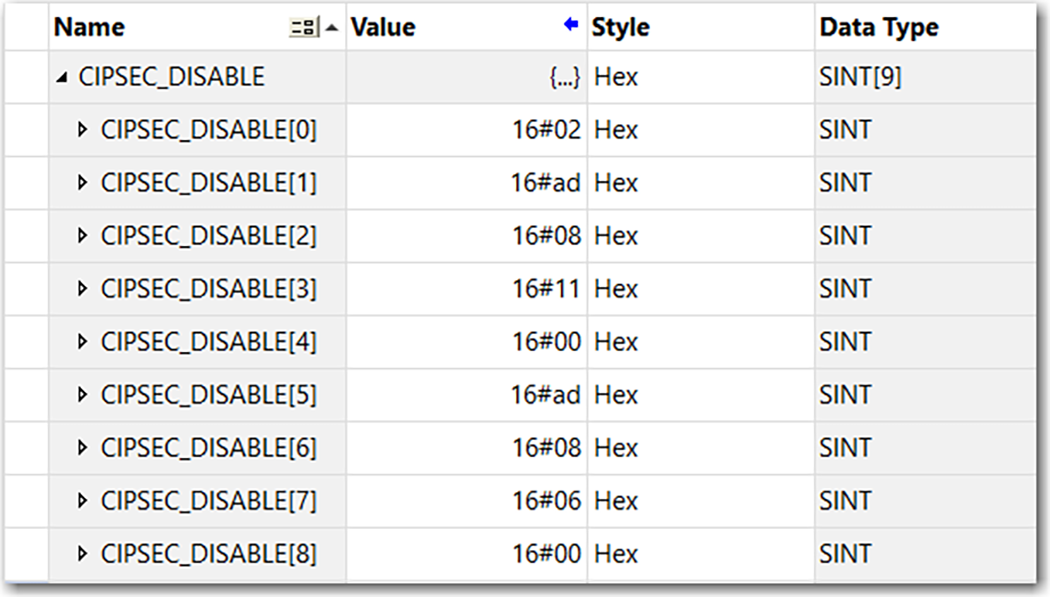Screen dimensions: 1050x597
Task: Click the sort arrow in Name header
Action: (x=331, y=29)
